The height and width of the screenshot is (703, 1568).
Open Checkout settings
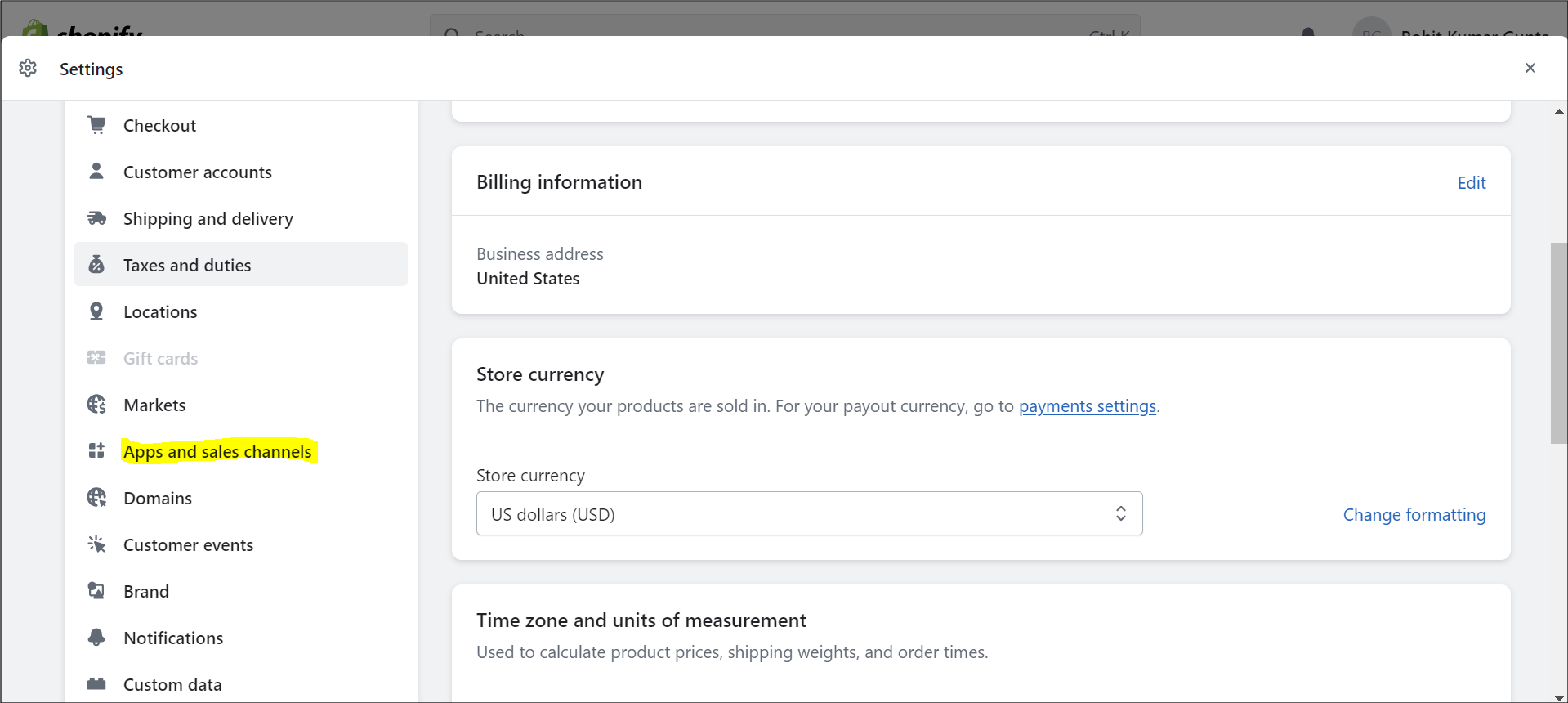point(241,125)
